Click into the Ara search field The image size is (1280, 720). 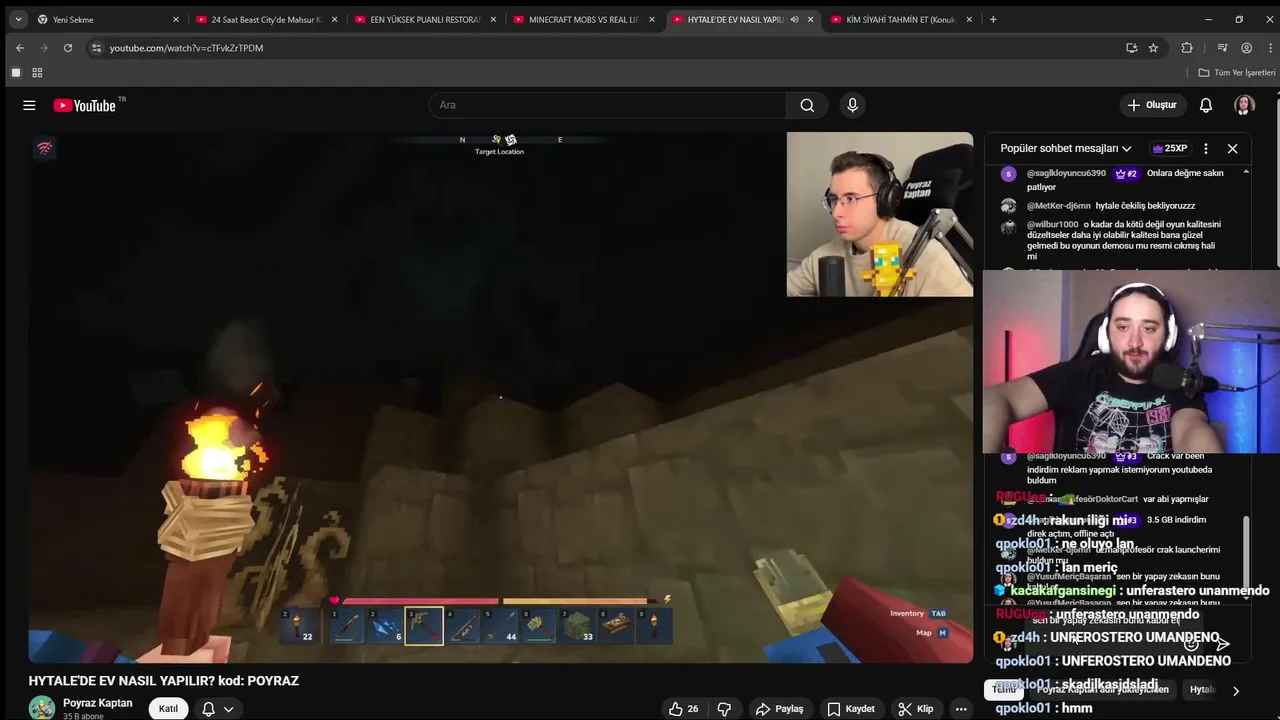608,105
